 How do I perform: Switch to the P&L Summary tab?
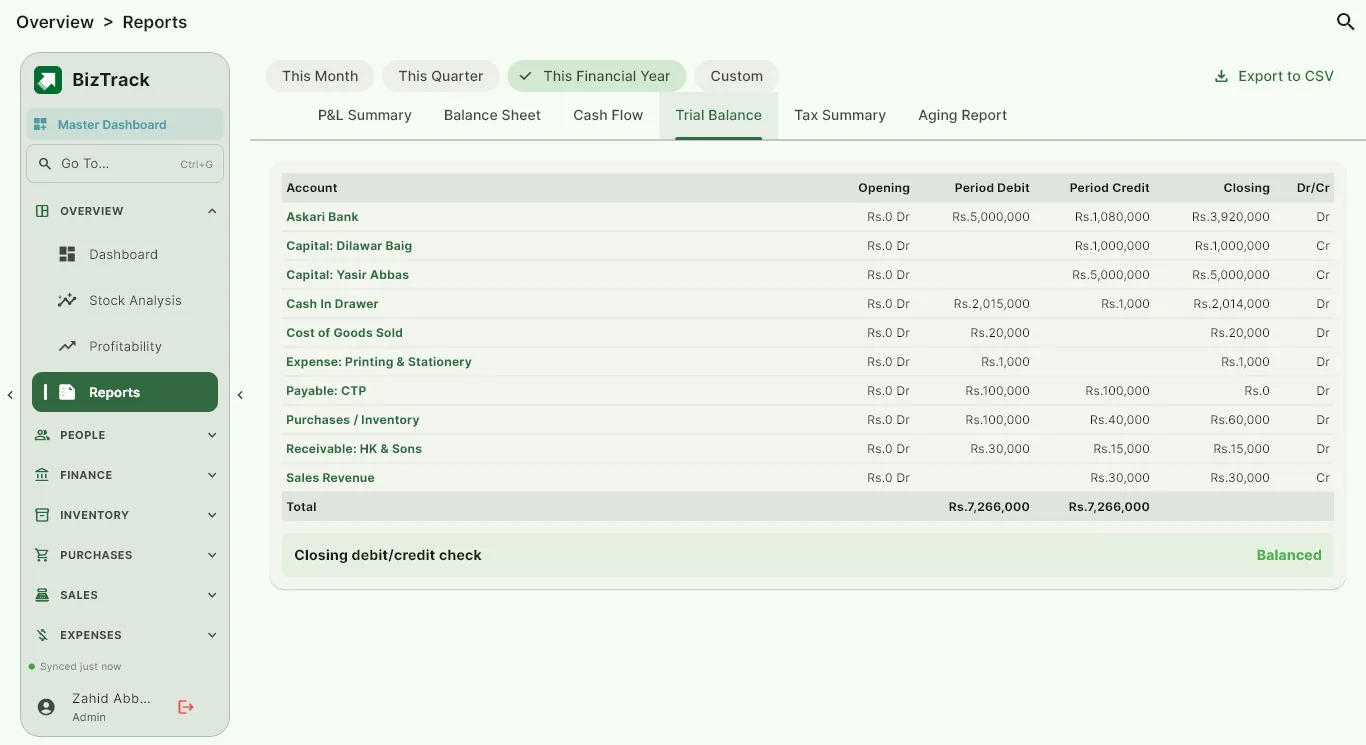[365, 115]
